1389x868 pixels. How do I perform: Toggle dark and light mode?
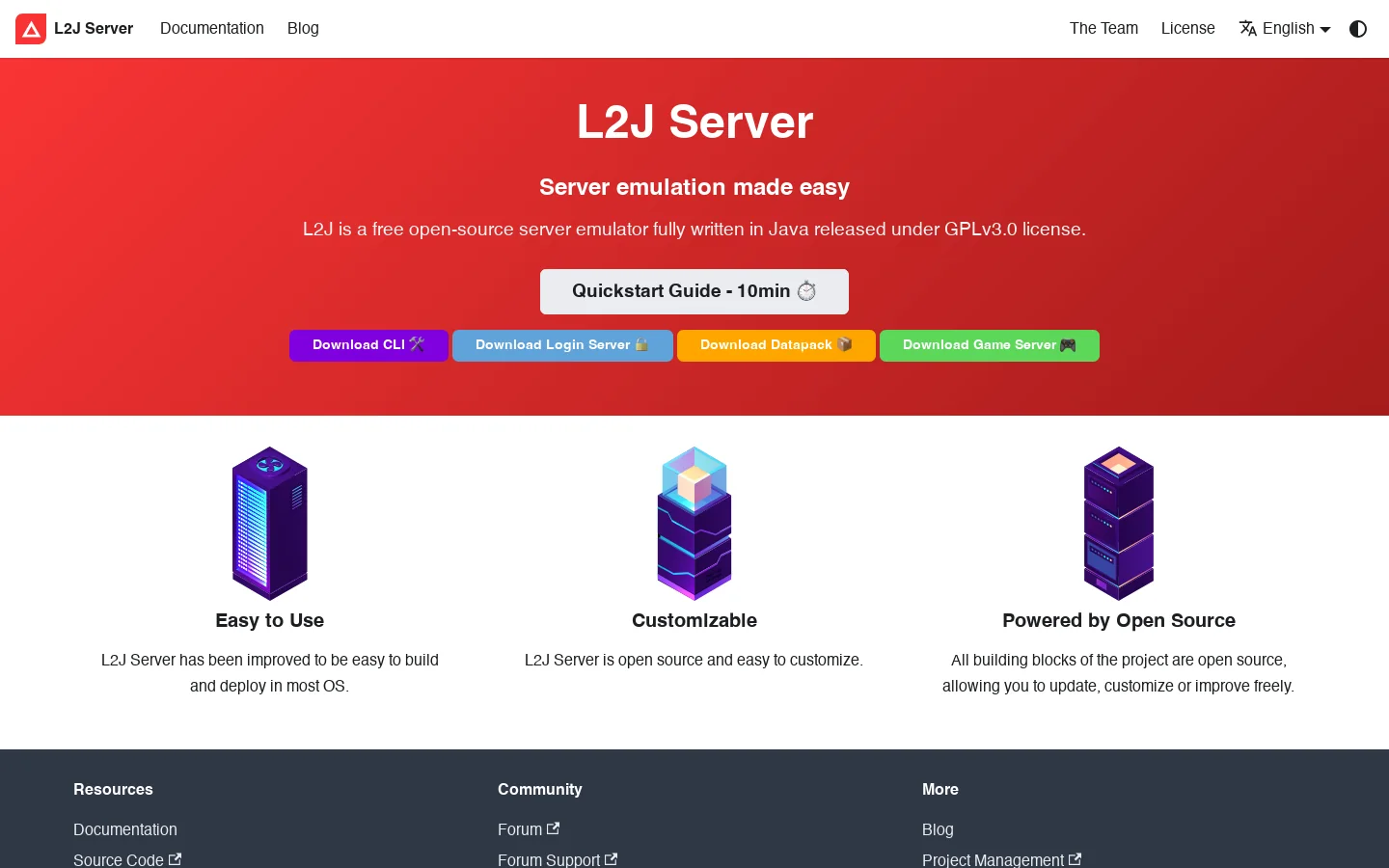1358,29
